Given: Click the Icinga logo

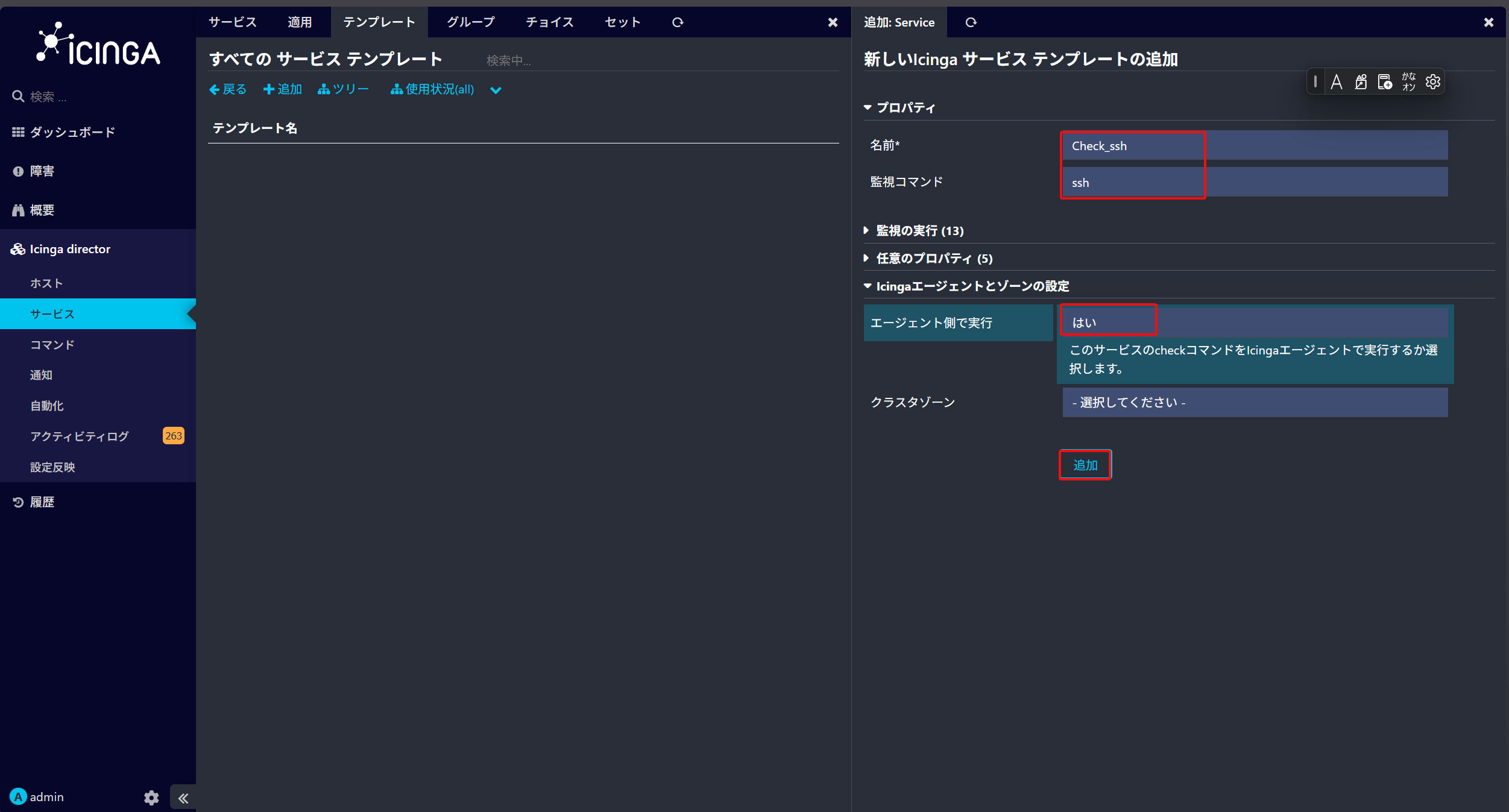Looking at the screenshot, I should (98, 45).
